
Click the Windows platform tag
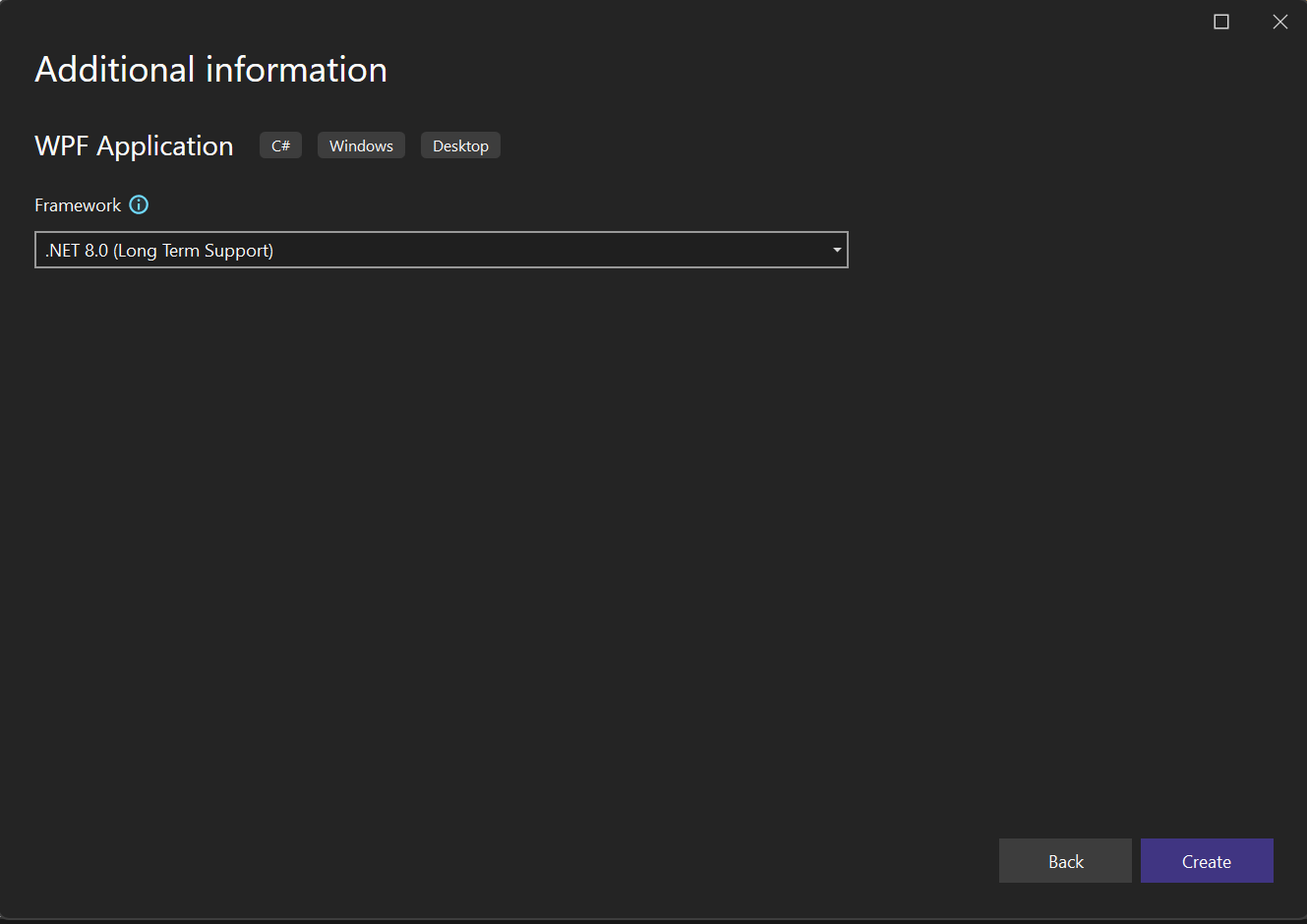click(361, 144)
